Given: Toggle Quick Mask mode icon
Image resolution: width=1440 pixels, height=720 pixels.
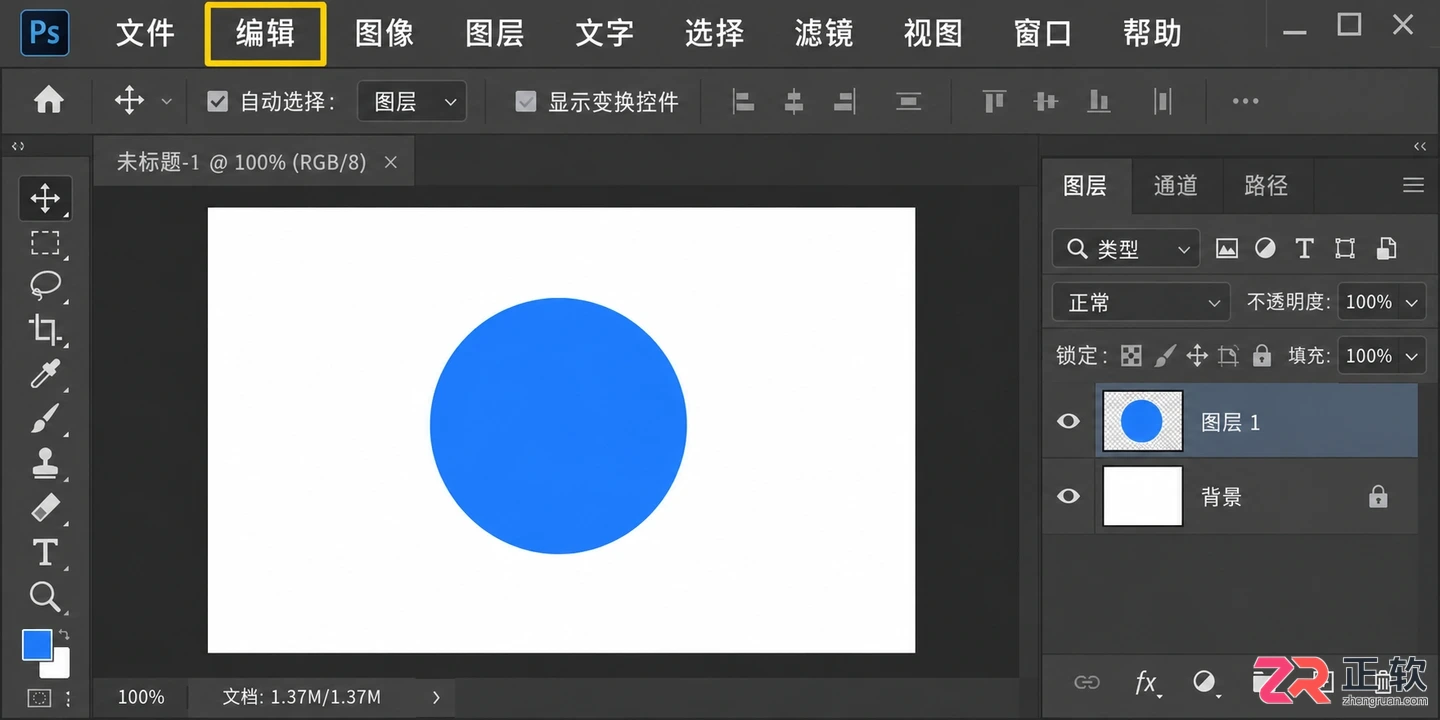Looking at the screenshot, I should point(39,697).
